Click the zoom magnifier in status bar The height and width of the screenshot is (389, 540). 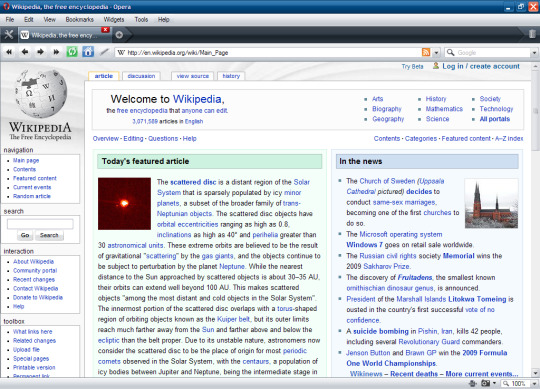pos(506,383)
